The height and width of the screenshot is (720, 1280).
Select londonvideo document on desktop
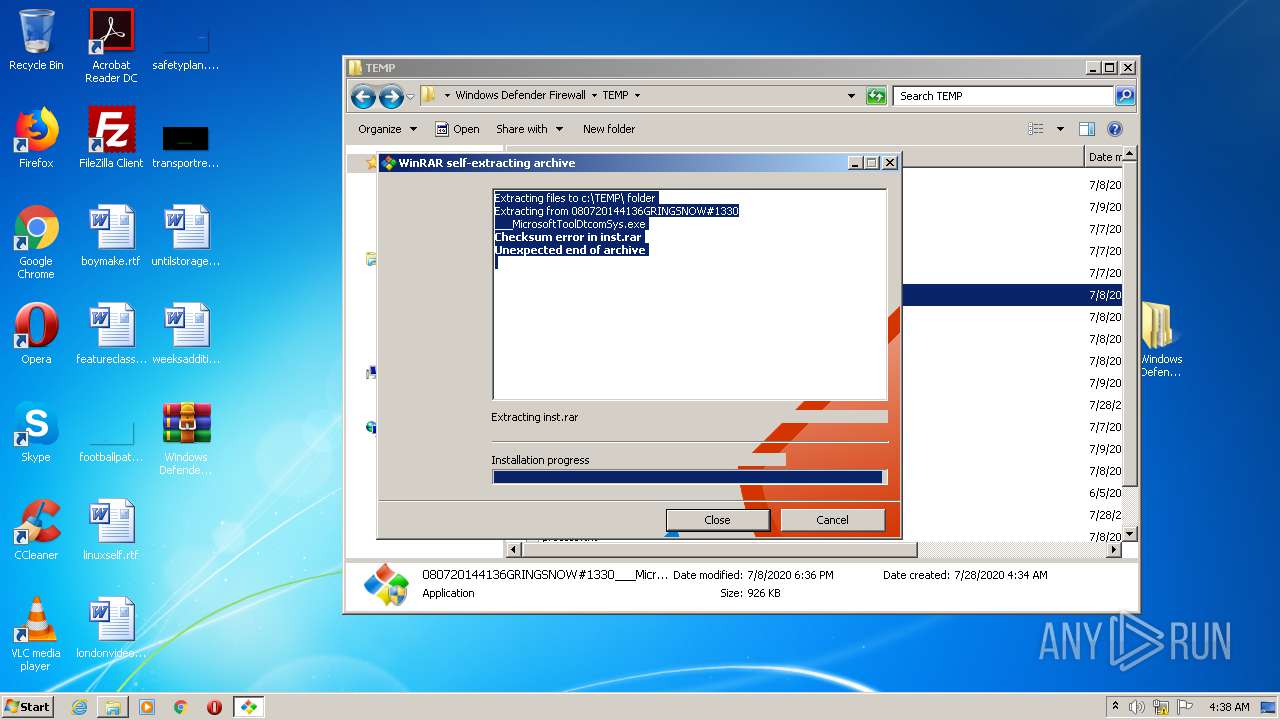coord(111,628)
